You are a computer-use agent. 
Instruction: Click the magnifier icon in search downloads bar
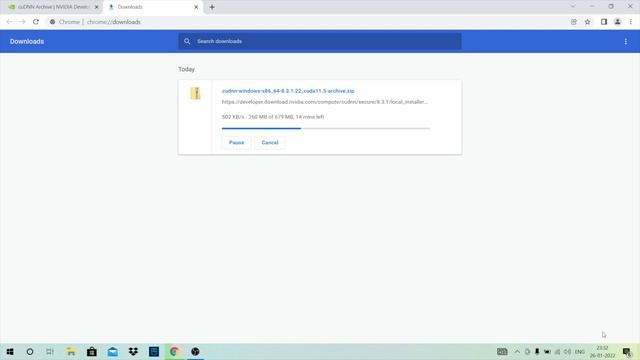[x=187, y=41]
